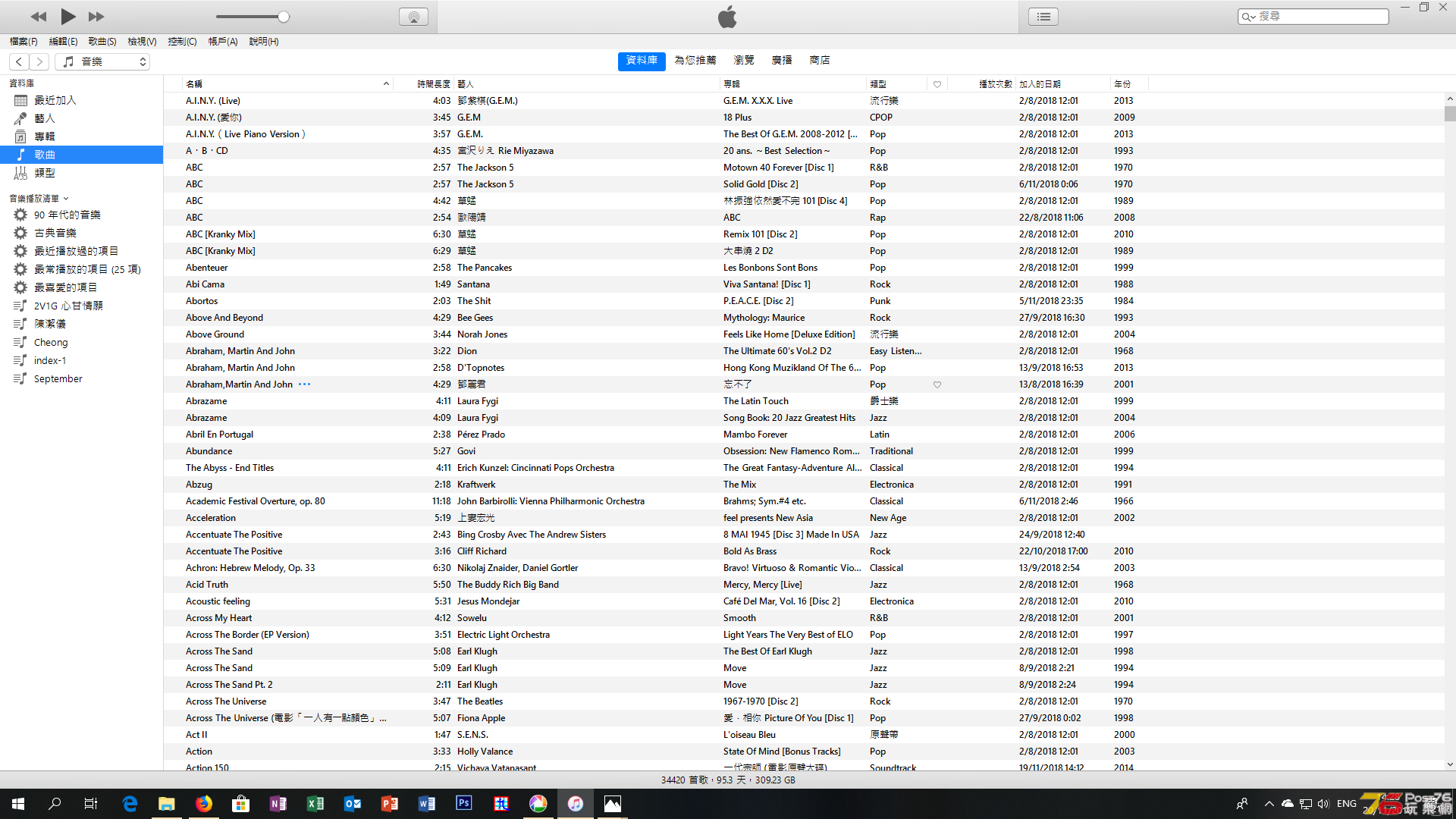Screen dimensions: 1456x819
Task: Open the 檢視(V) menu
Action: click(x=142, y=42)
